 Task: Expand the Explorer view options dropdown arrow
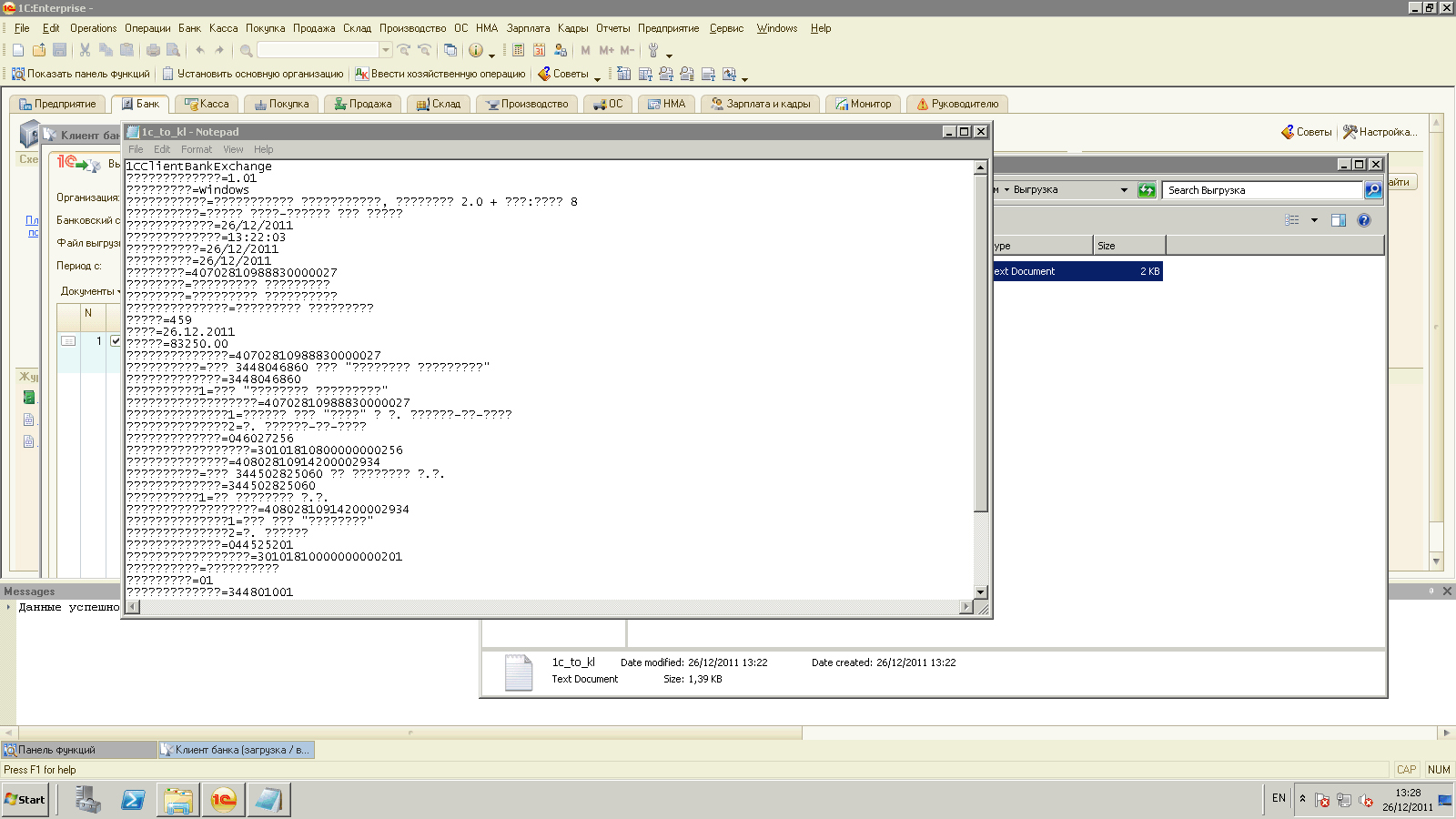click(x=1314, y=220)
